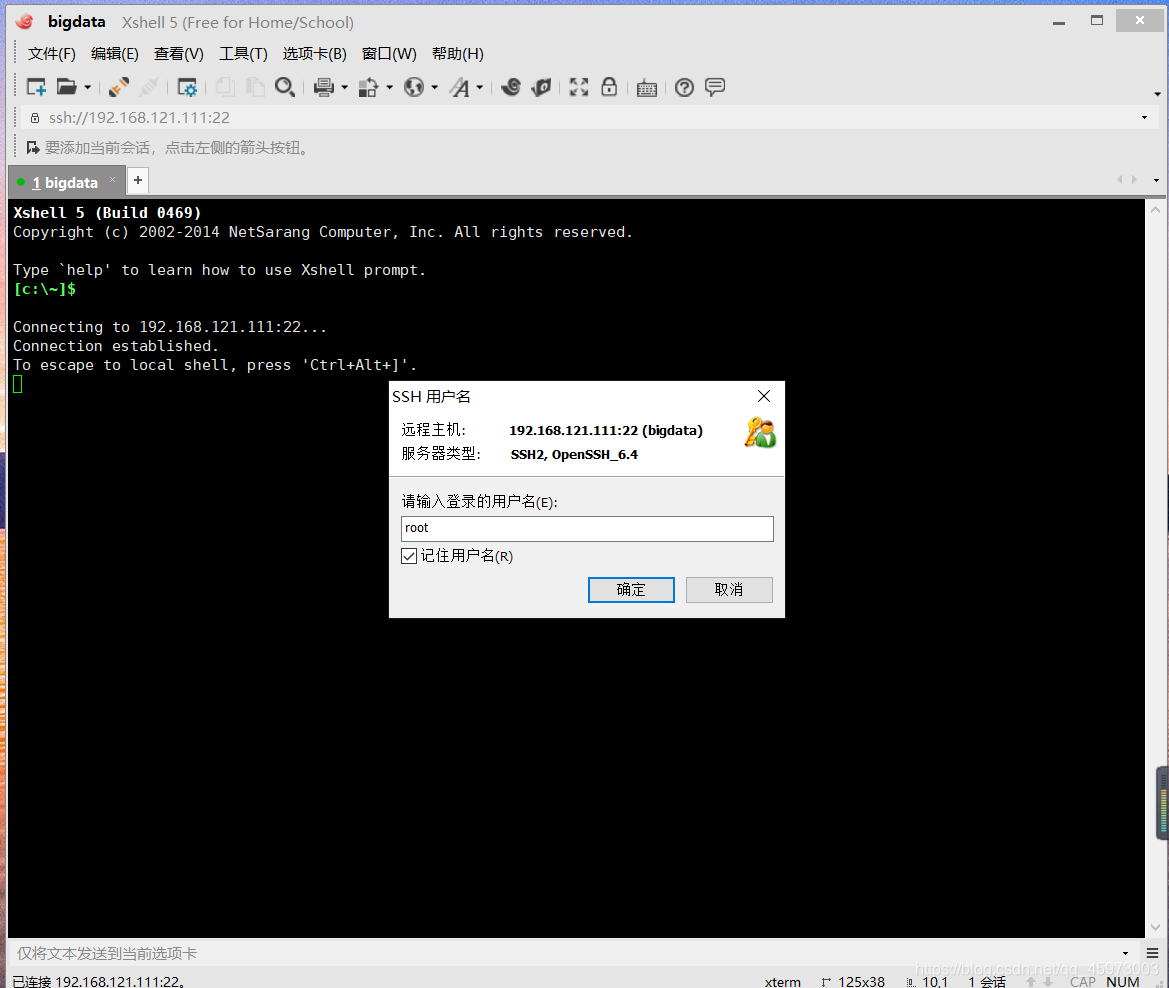The image size is (1169, 988).
Task: Click the tab scroll-right arrow
Action: 1134,180
